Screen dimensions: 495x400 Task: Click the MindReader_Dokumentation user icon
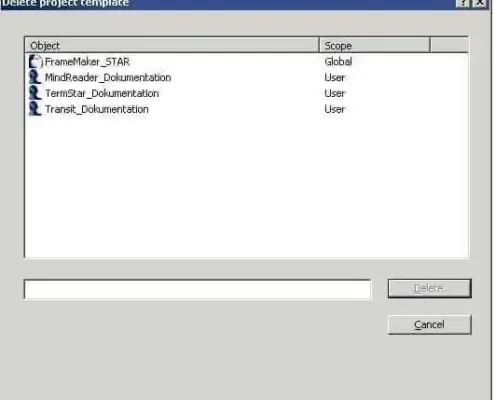pos(35,77)
